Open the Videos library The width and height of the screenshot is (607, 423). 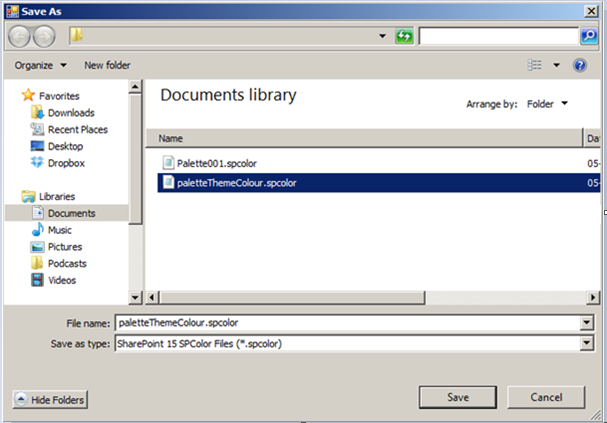pyautogui.click(x=62, y=280)
